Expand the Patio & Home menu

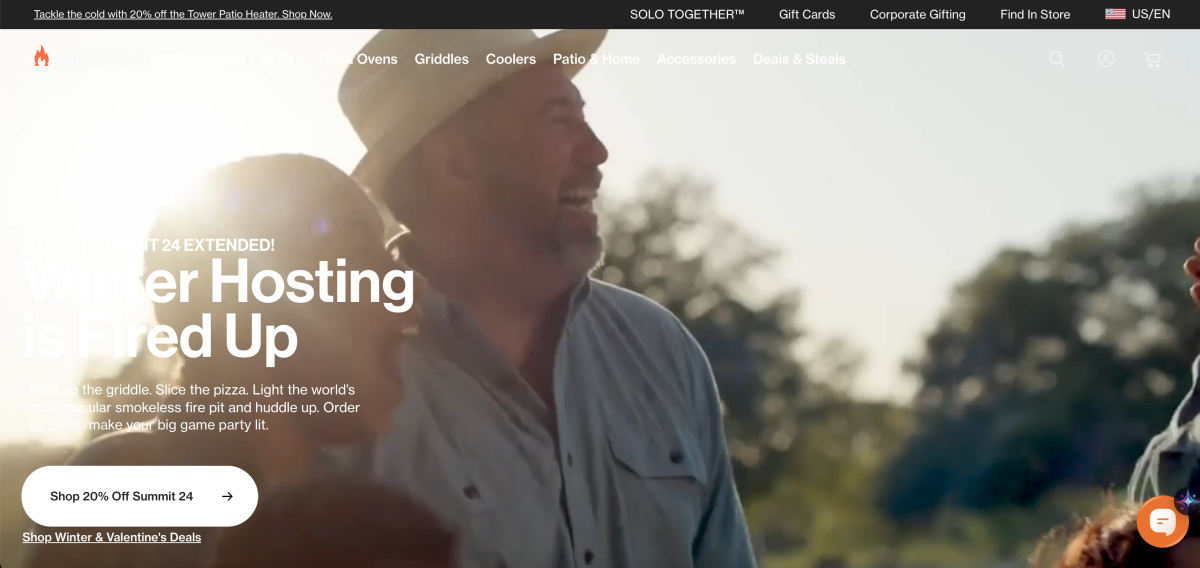point(596,59)
